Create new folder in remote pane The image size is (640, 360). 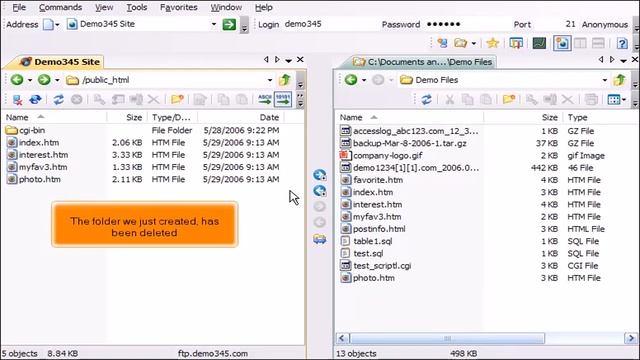[177, 99]
